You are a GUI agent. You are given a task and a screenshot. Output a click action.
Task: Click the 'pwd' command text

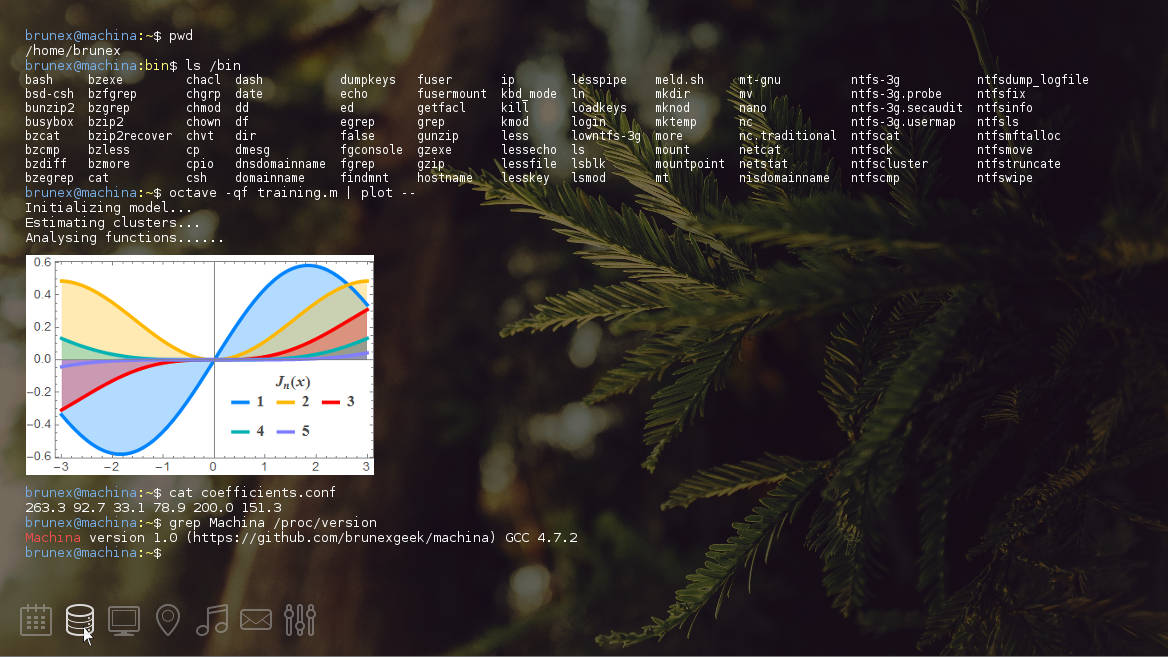pyautogui.click(x=181, y=36)
